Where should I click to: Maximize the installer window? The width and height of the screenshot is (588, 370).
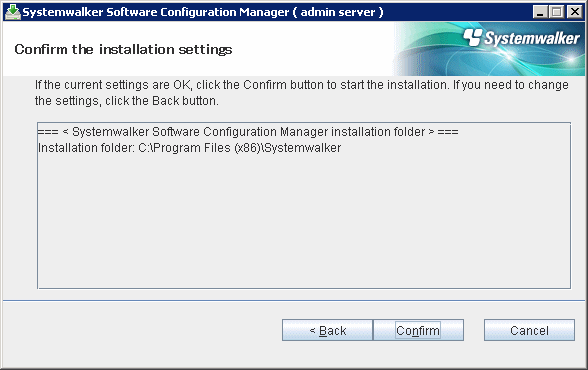(x=557, y=12)
